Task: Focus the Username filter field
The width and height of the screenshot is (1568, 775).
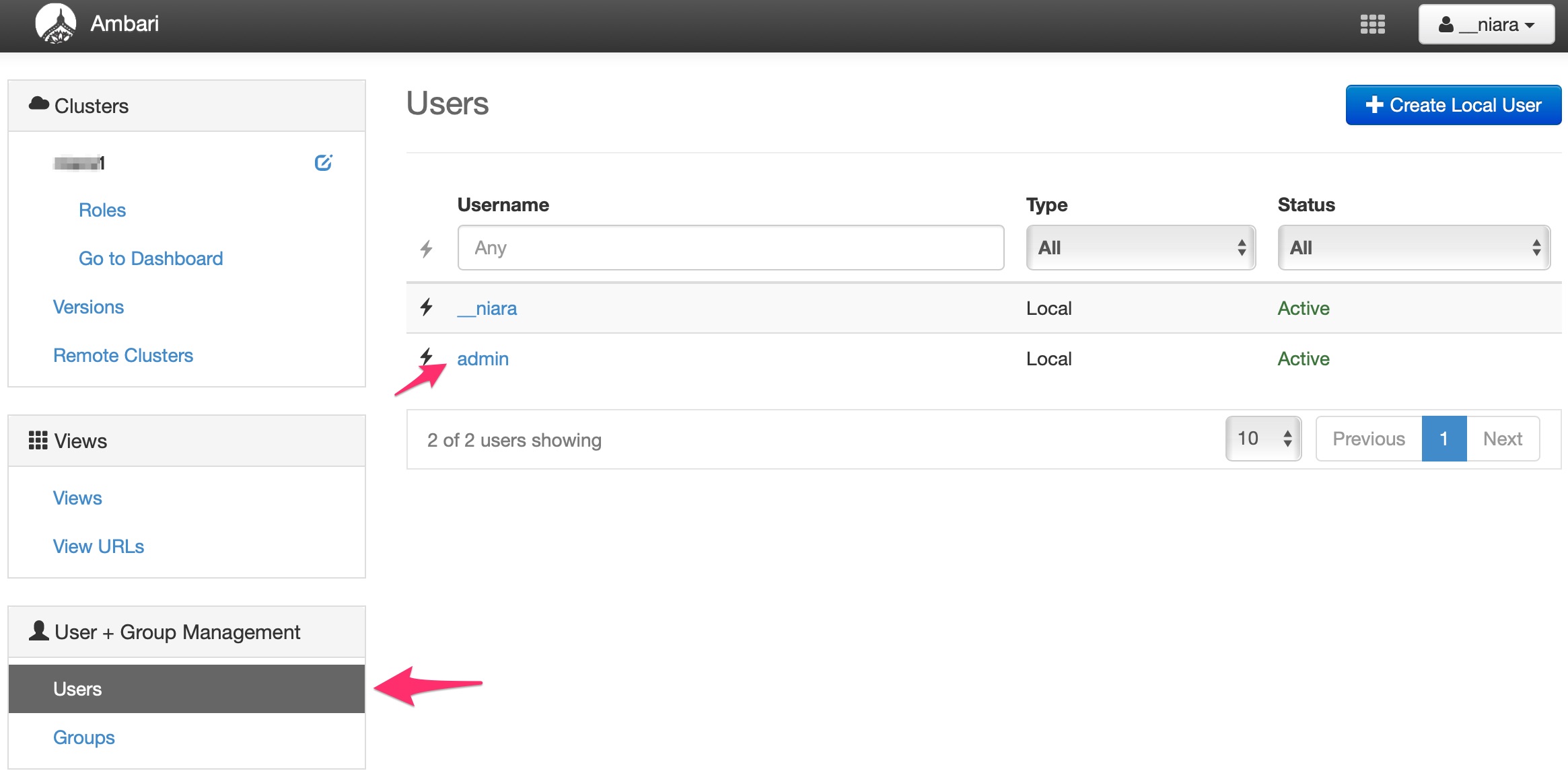Action: point(730,248)
